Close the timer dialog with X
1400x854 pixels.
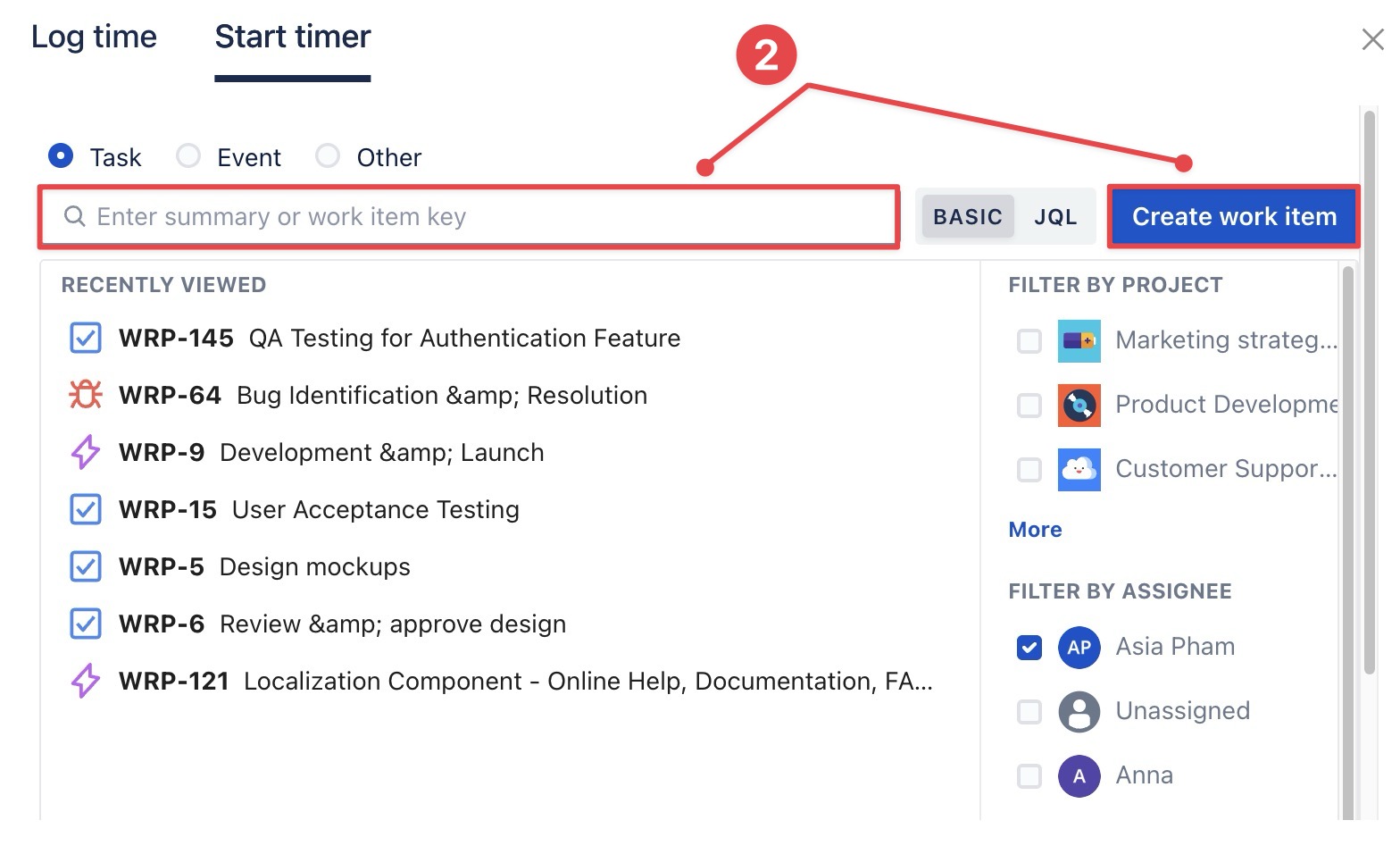click(x=1372, y=39)
